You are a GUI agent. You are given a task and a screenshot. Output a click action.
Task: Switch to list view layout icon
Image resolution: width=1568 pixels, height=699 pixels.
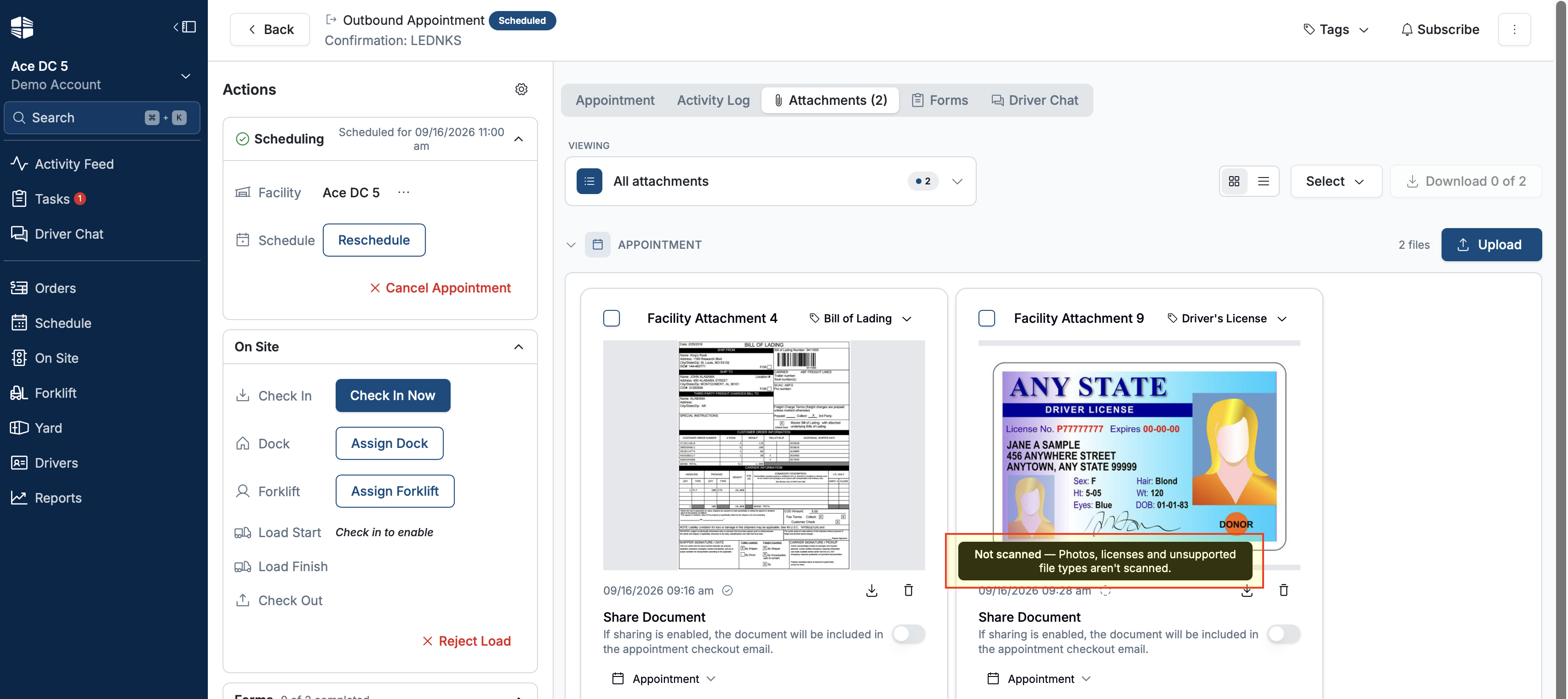pos(1264,182)
